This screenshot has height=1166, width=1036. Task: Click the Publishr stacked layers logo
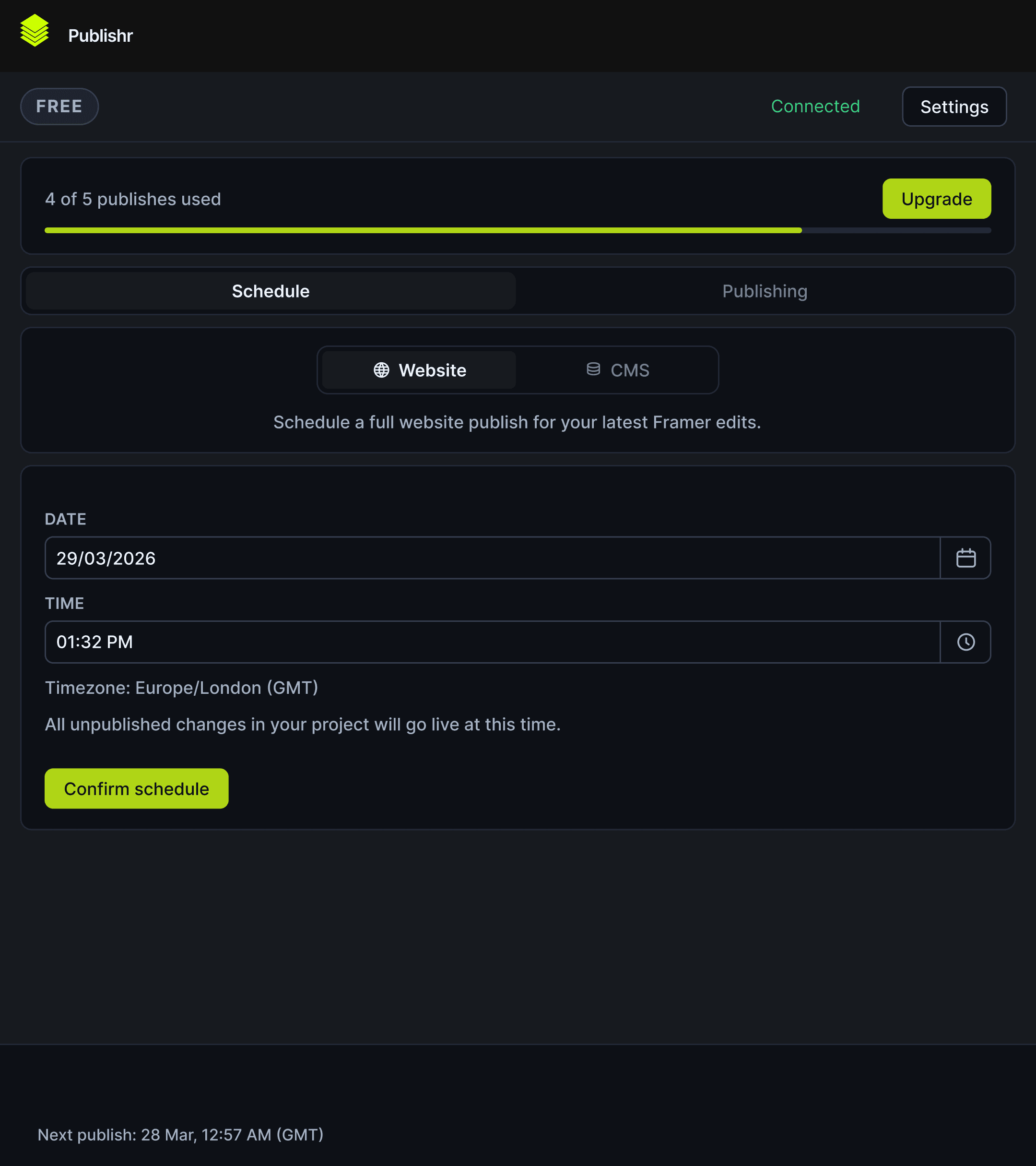pos(34,31)
